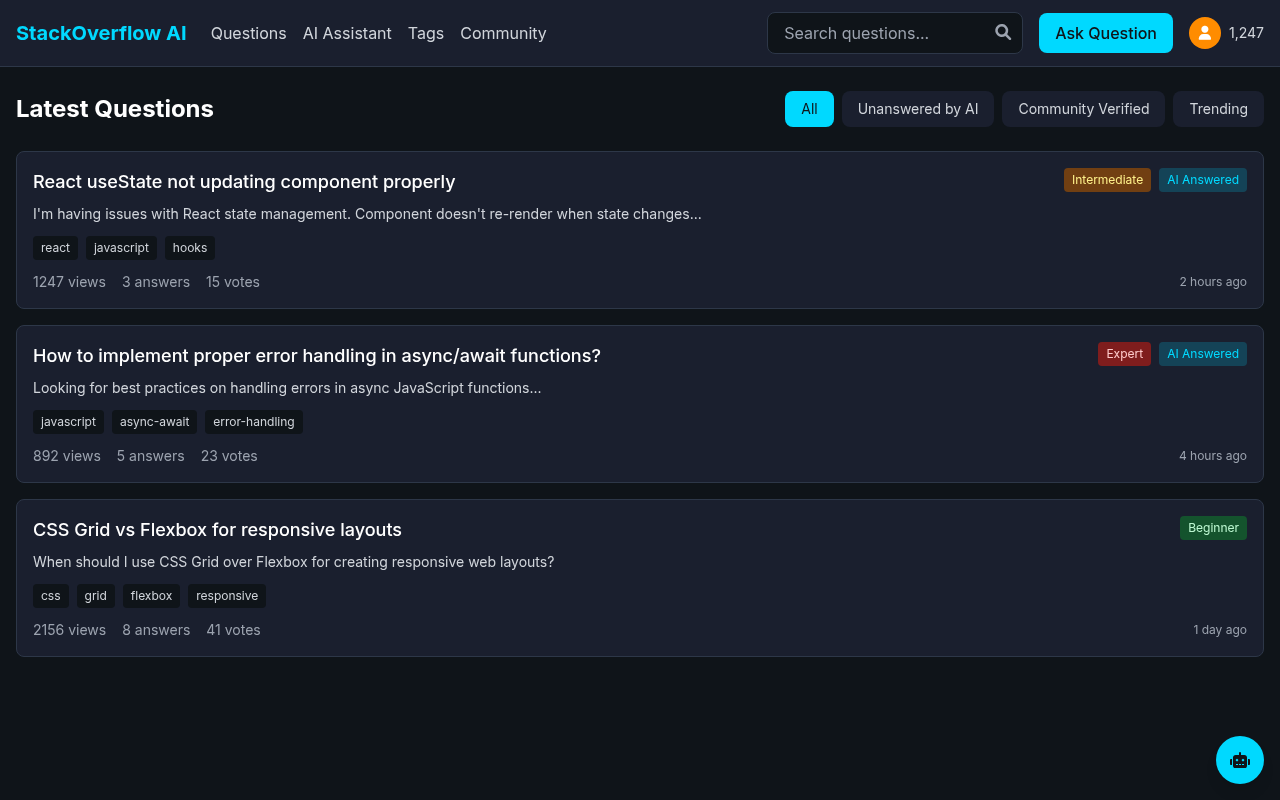Select the All filter pill
This screenshot has width=1280, height=800.
(x=809, y=108)
